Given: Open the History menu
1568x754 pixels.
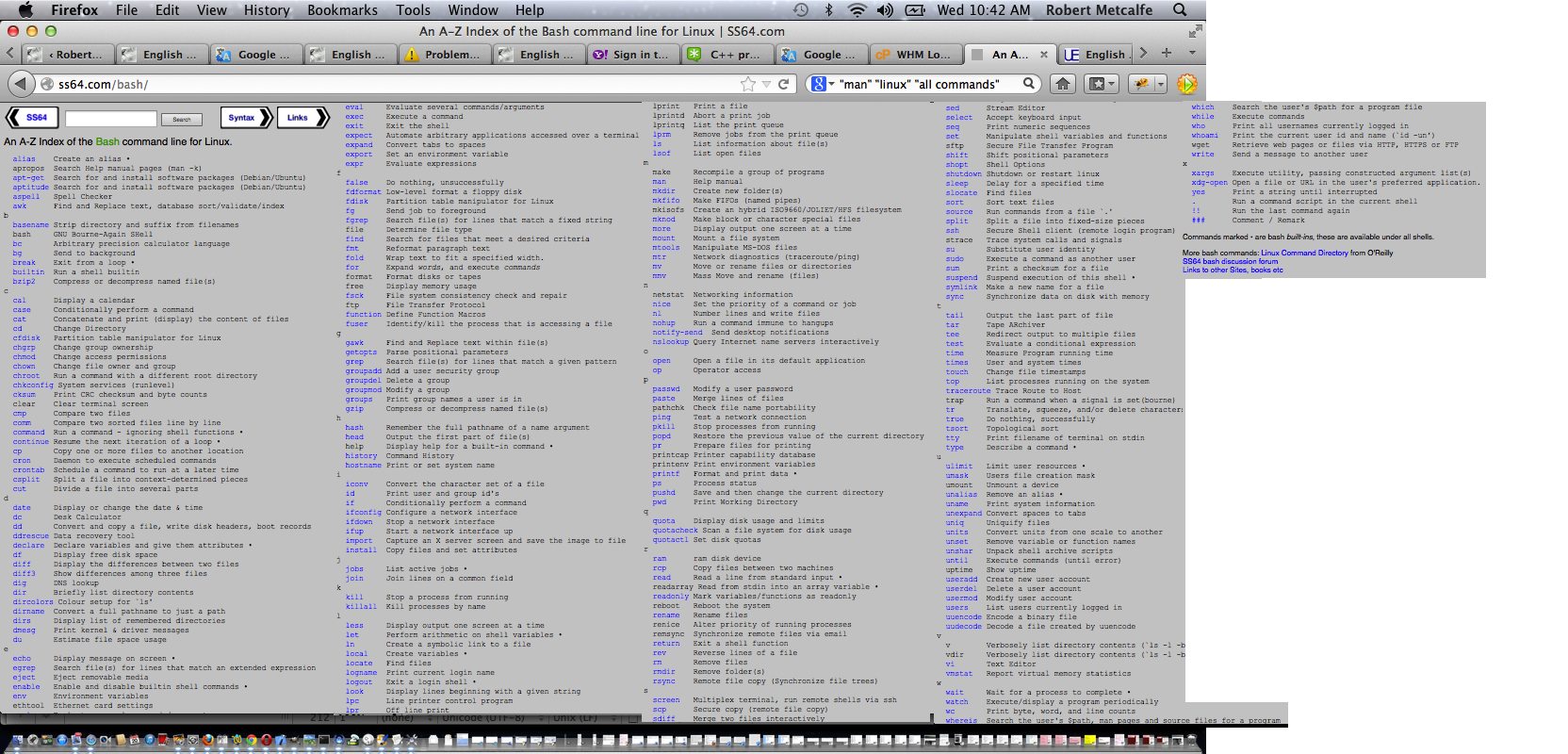Looking at the screenshot, I should [267, 9].
